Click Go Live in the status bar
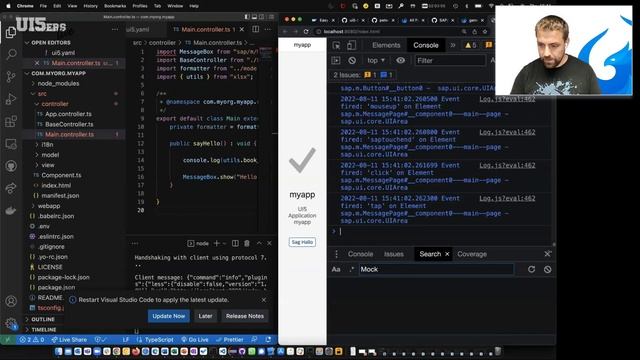Screen dimensions: 640x360 195,340
